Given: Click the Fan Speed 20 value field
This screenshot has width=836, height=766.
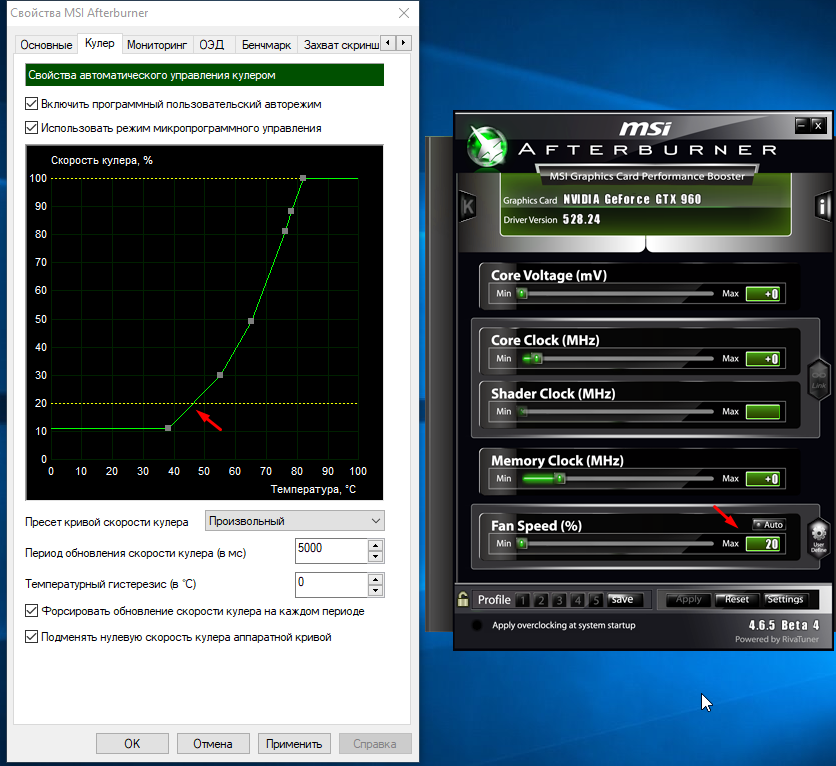Looking at the screenshot, I should [763, 544].
